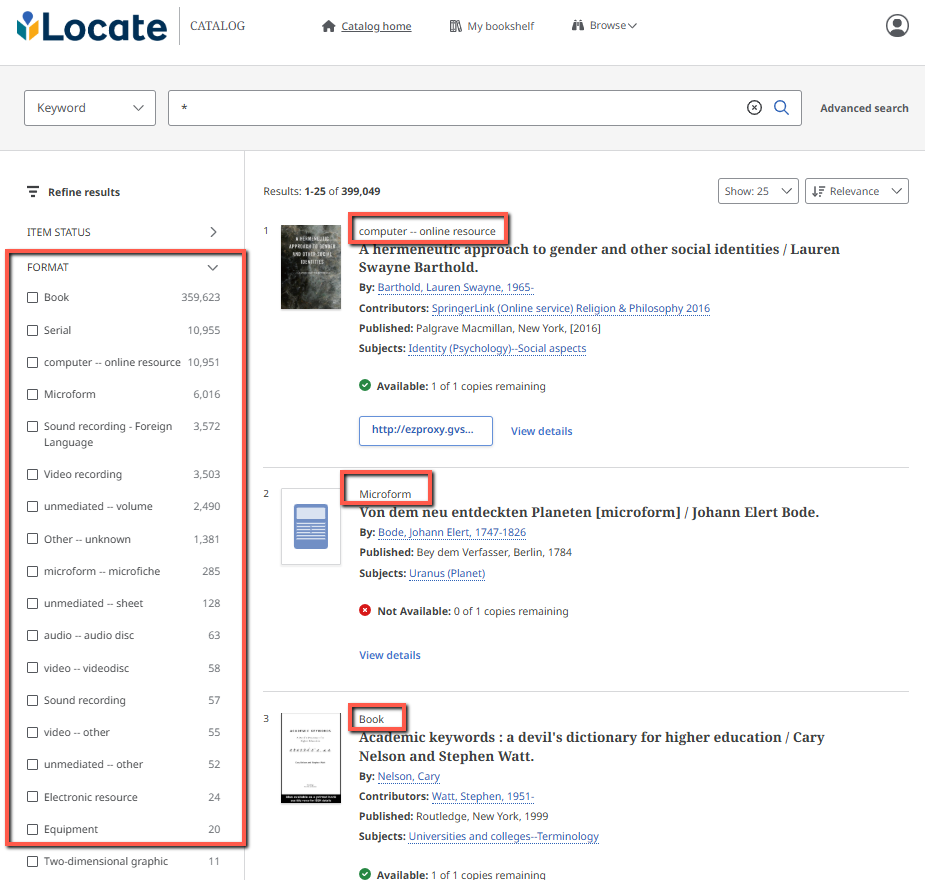The image size is (925, 880).
Task: Collapse the FORMAT section chevron
Action: coord(212,267)
